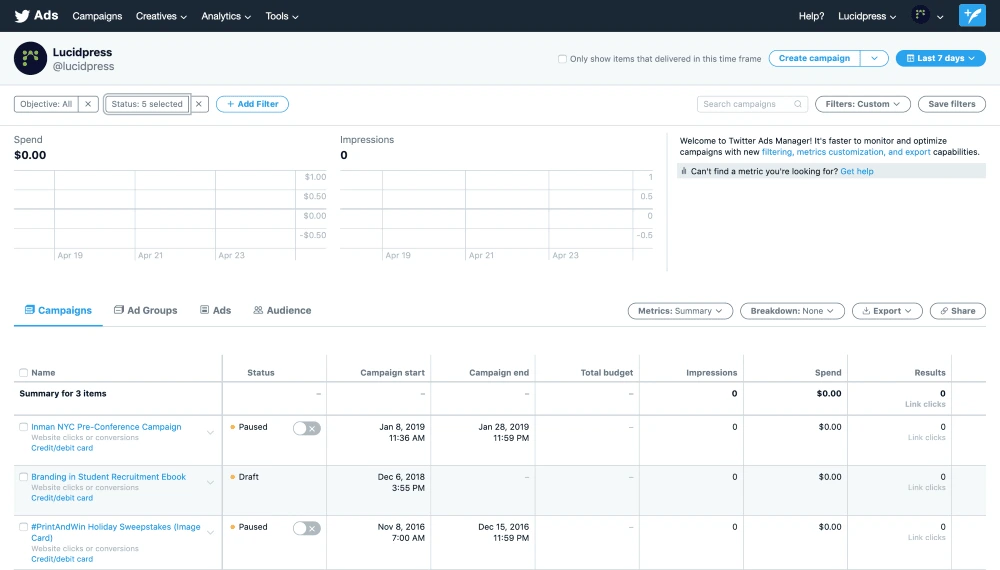
Task: Expand Branding in Student Recruitment row chevron
Action: coord(210,482)
